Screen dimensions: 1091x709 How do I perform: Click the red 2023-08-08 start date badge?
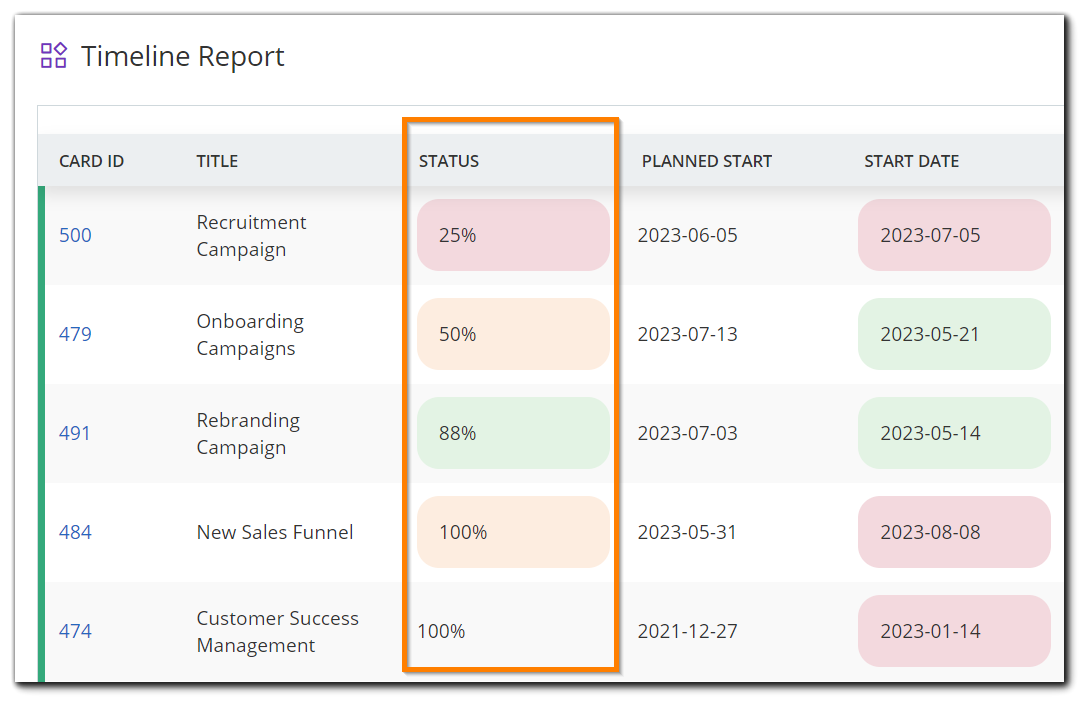point(953,532)
